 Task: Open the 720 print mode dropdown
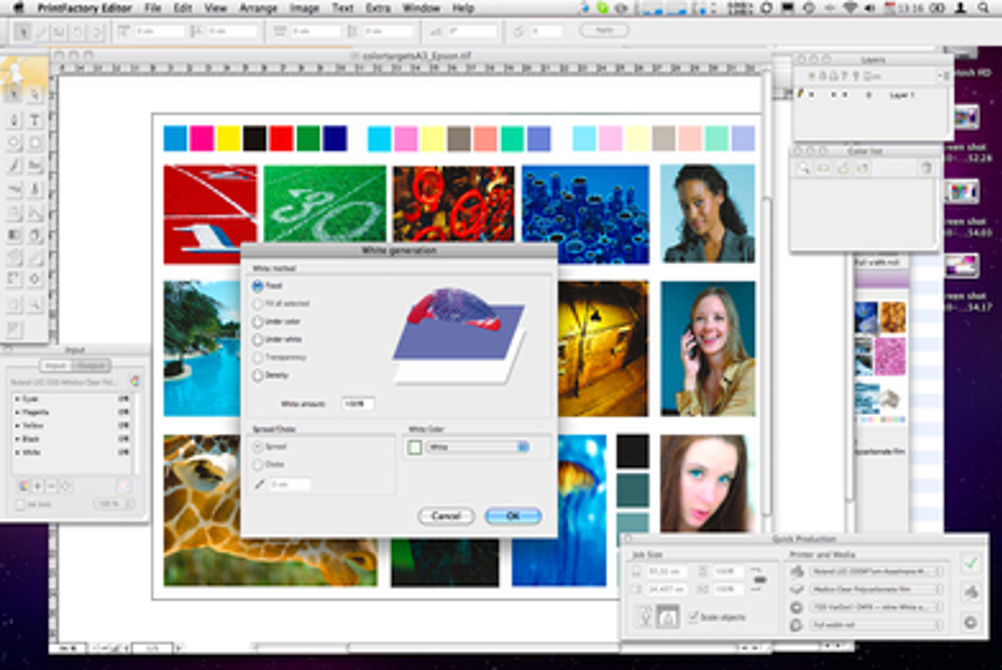coord(877,607)
